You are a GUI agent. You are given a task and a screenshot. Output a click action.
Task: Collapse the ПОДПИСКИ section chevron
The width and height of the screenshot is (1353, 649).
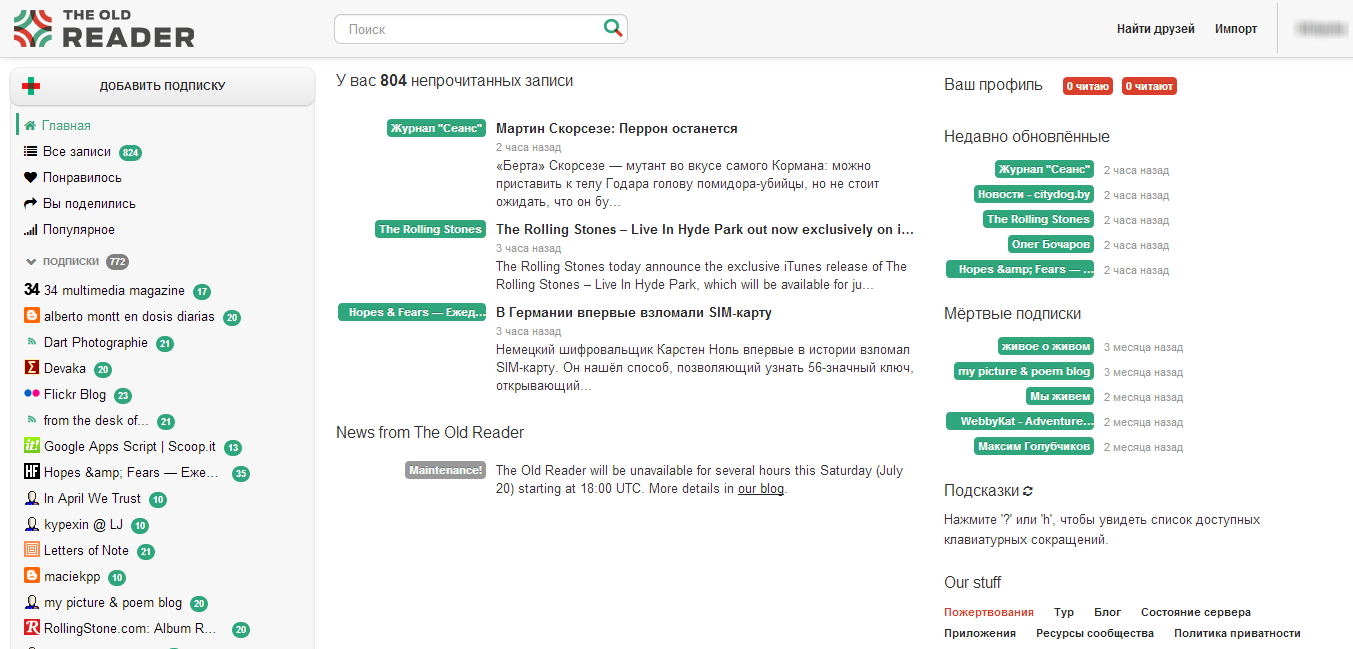coord(31,262)
